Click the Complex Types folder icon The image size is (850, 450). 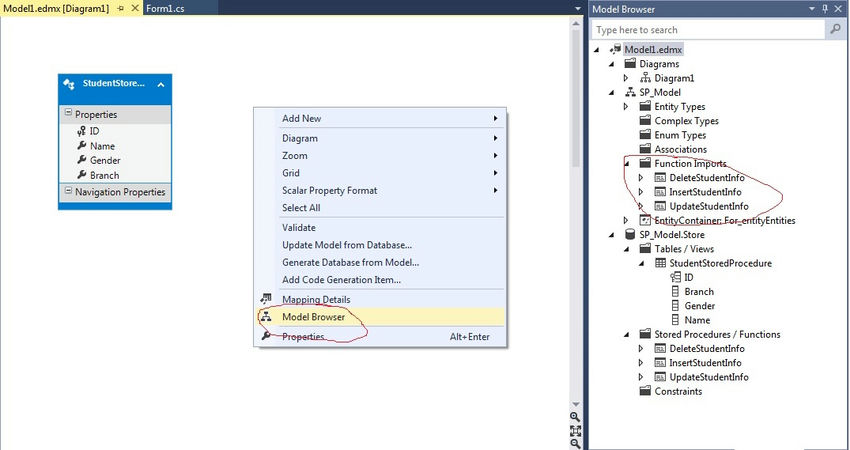tap(645, 120)
